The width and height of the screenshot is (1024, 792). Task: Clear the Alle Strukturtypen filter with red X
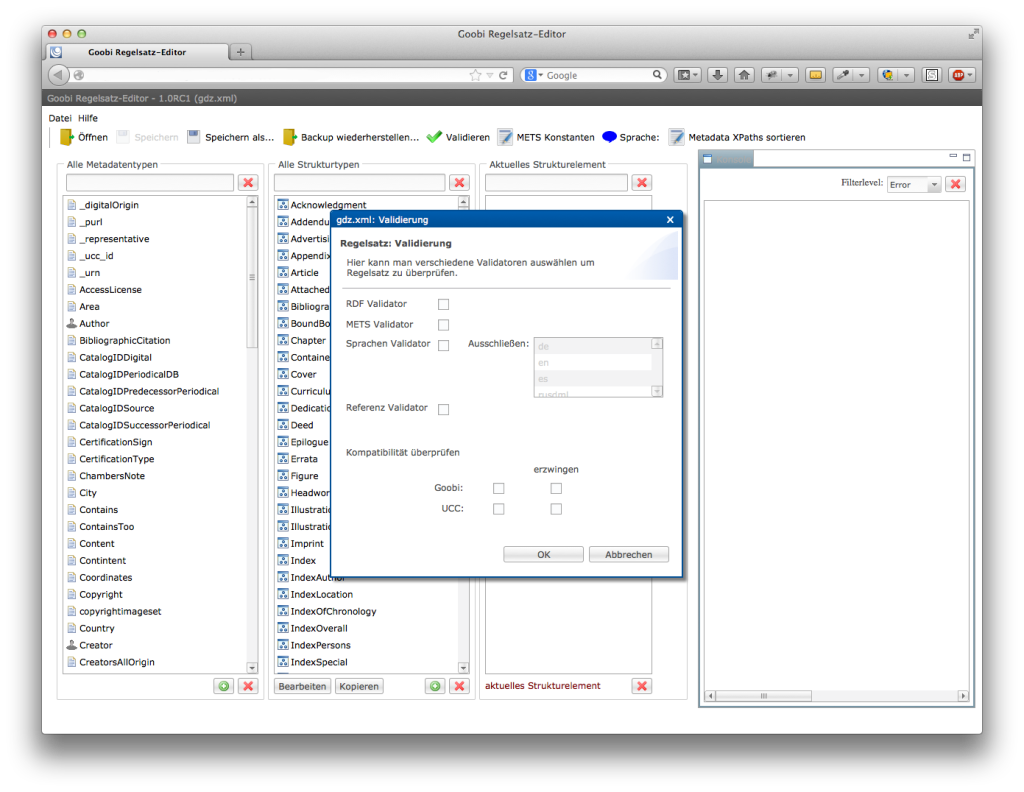coord(460,183)
